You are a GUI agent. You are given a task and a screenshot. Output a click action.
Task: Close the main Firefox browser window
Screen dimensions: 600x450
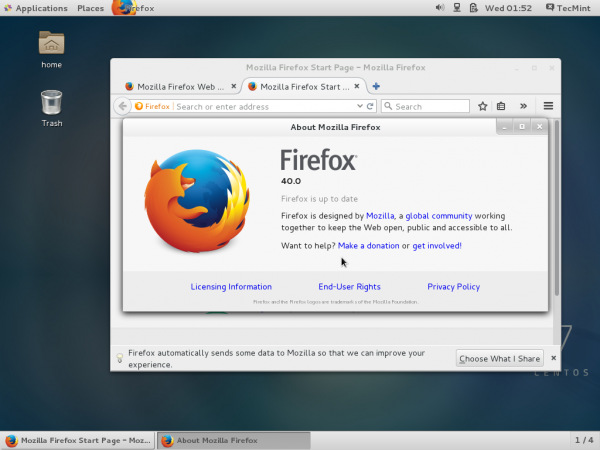point(551,68)
